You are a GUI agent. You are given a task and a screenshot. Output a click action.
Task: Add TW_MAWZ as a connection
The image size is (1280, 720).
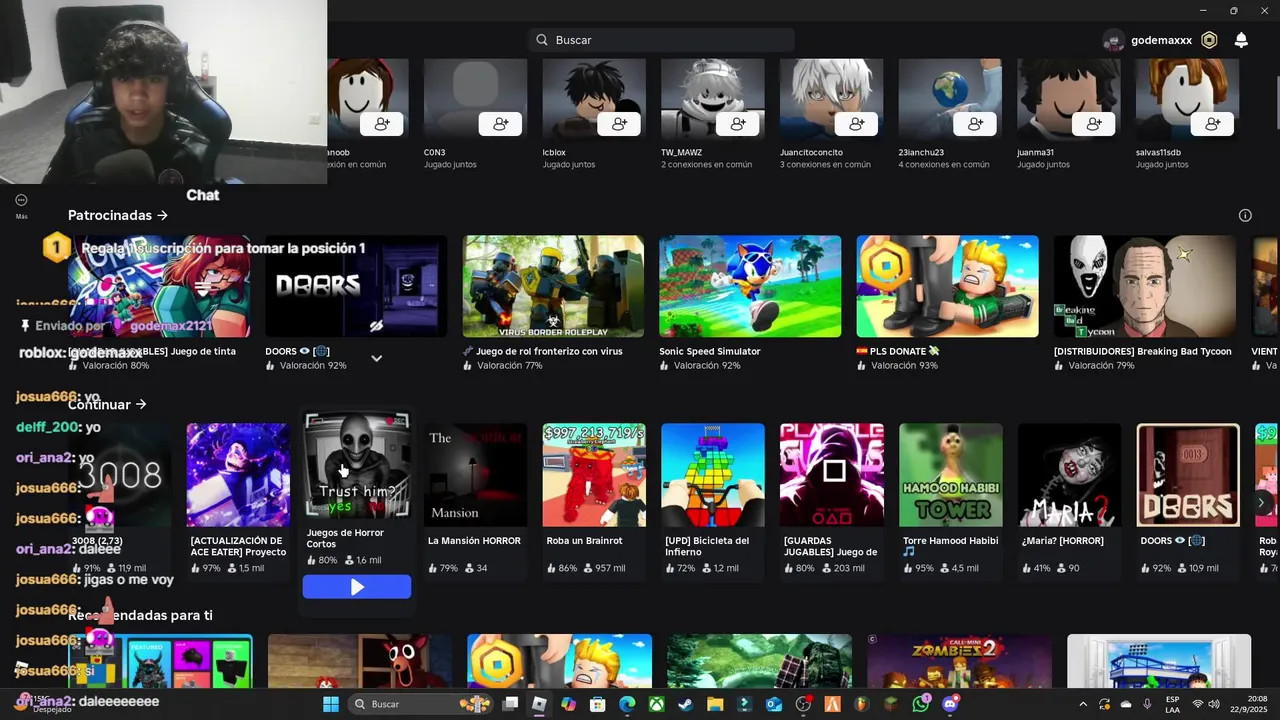point(738,124)
